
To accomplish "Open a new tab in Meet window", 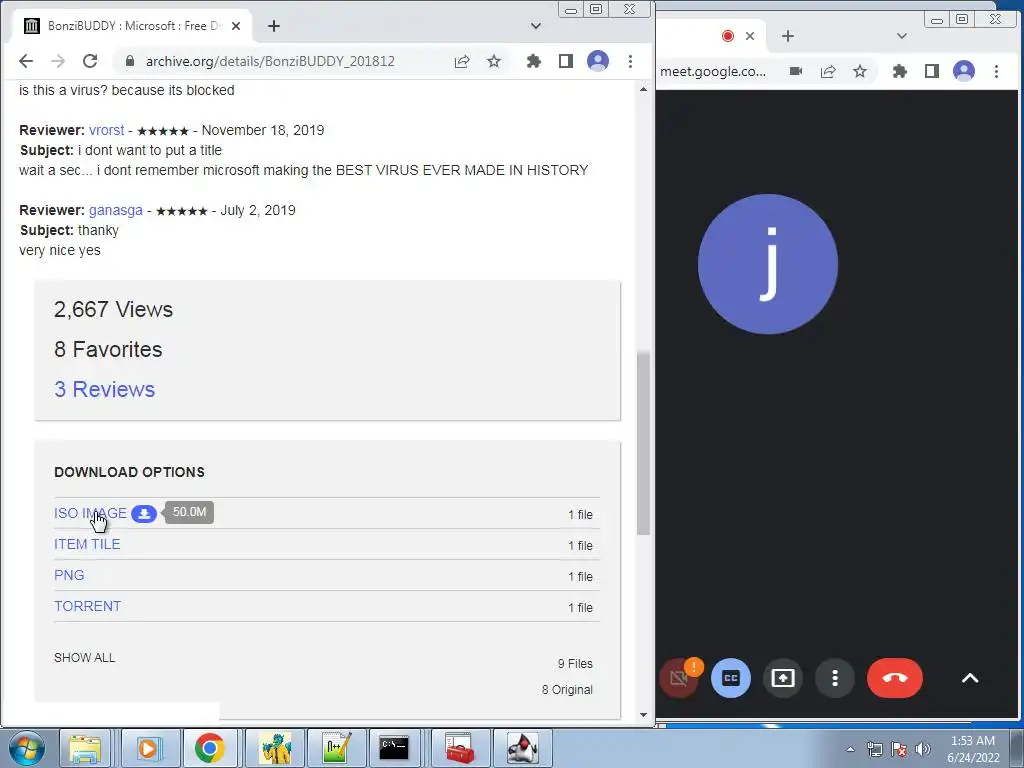I will tap(788, 36).
